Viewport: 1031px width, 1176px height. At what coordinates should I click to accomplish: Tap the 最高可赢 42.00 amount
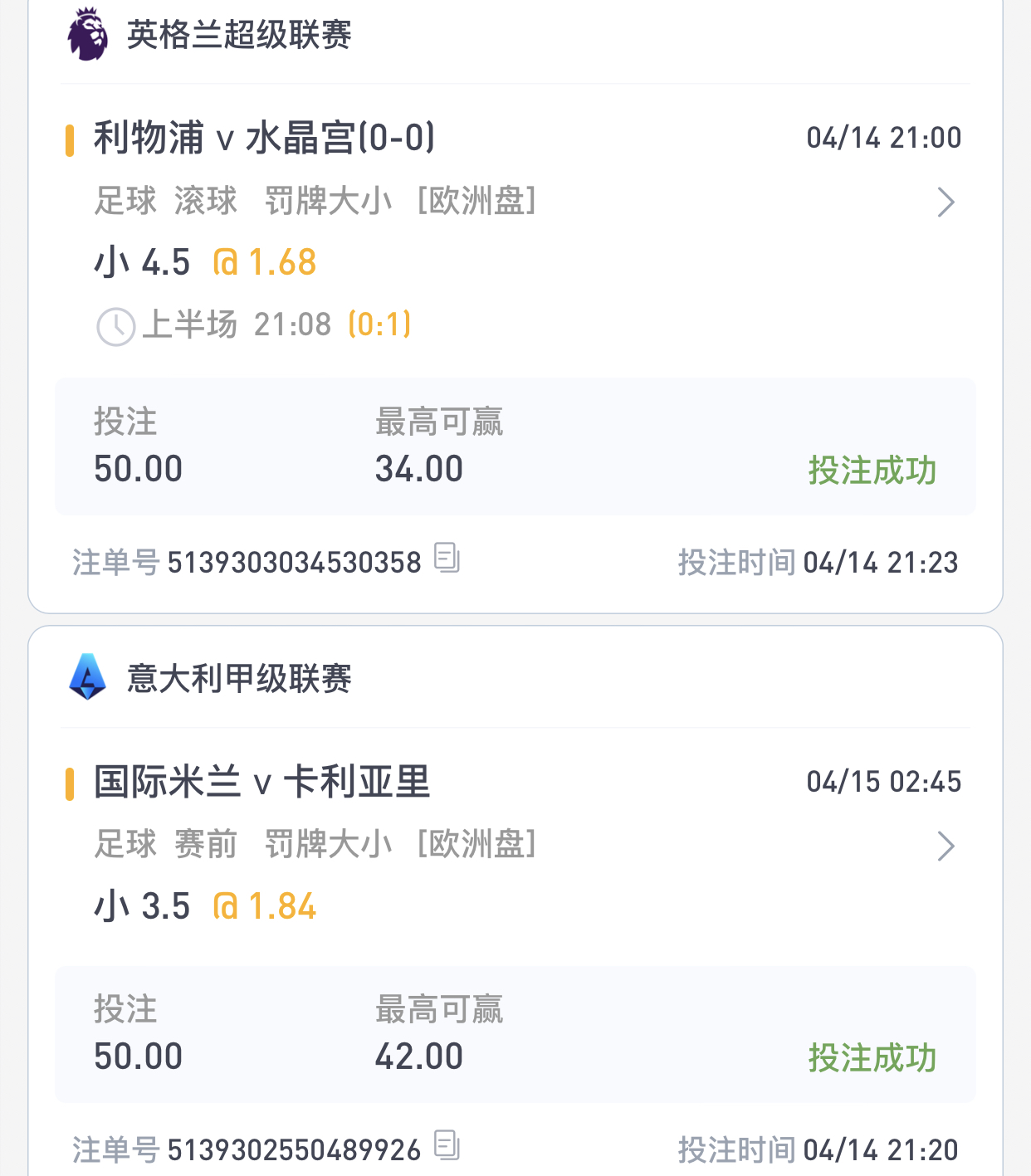coord(419,1056)
